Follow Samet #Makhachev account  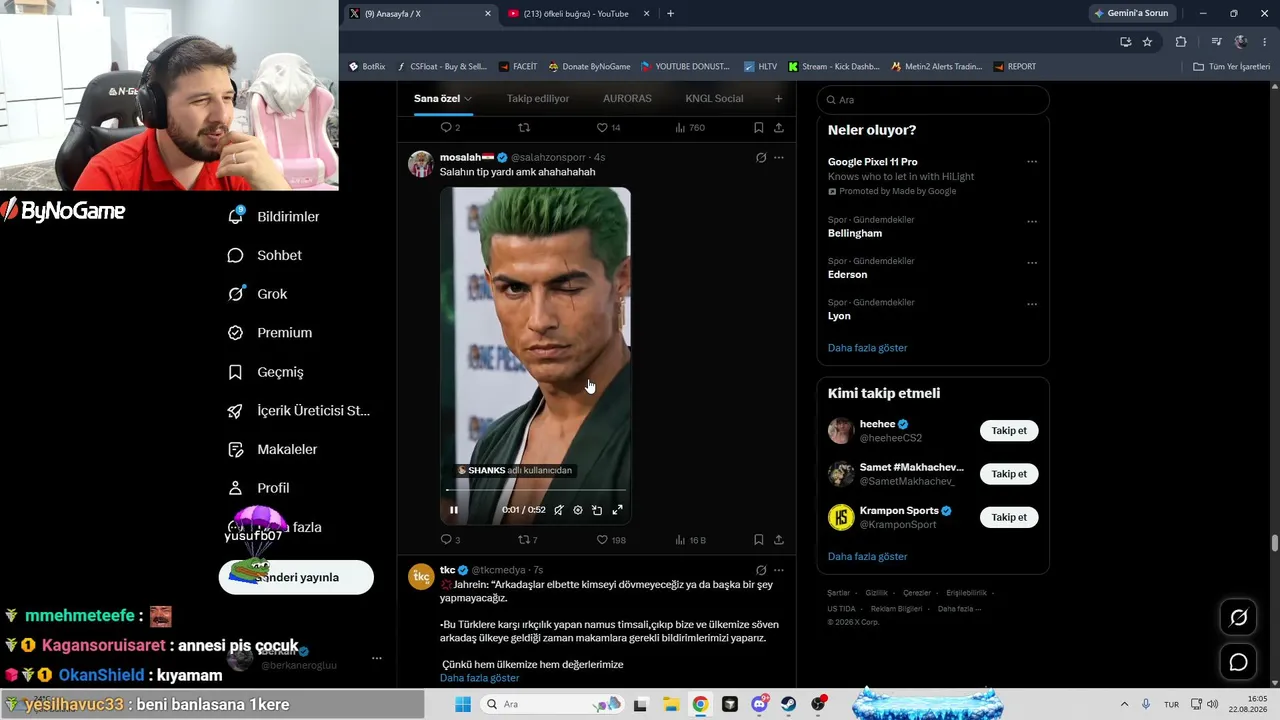1009,474
